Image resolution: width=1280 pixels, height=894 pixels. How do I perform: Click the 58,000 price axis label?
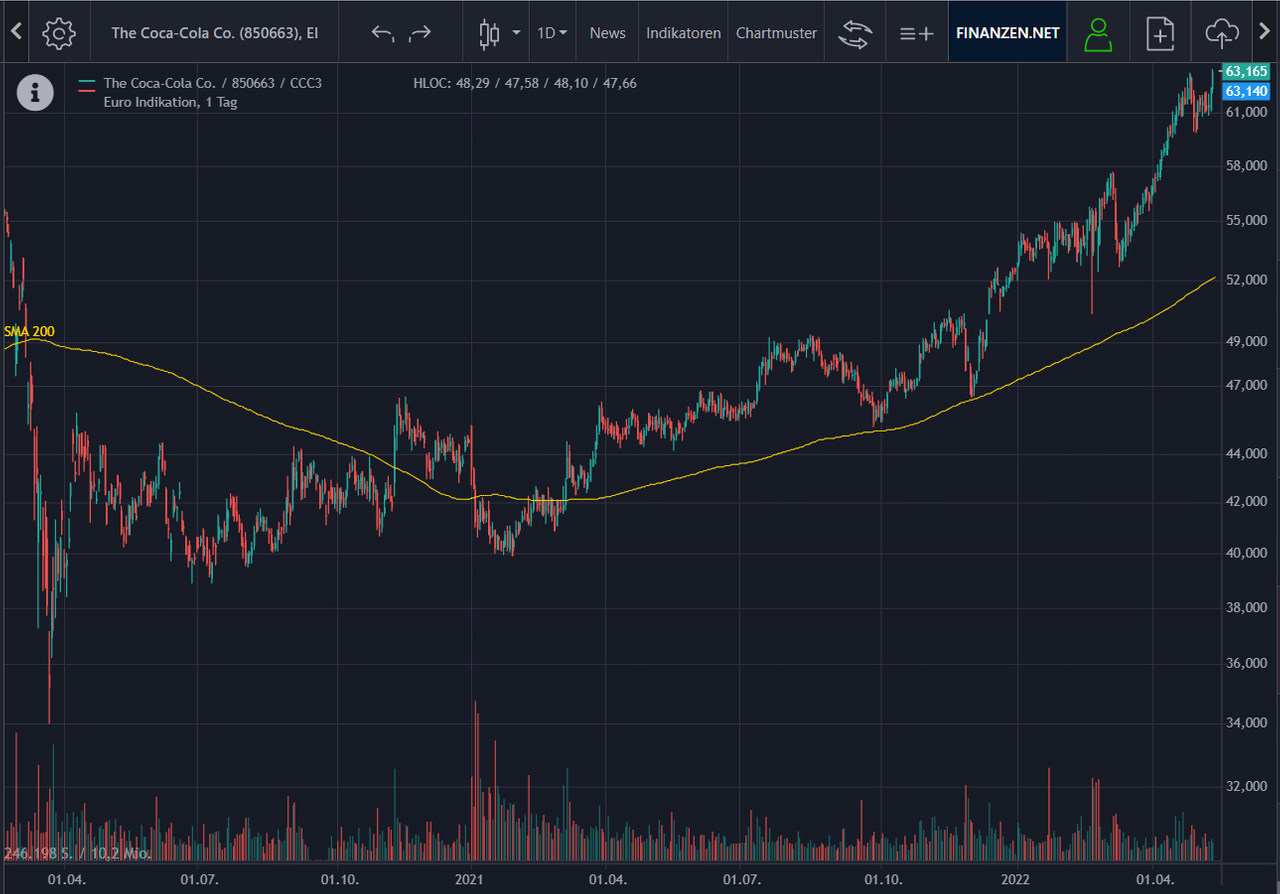(x=1246, y=166)
